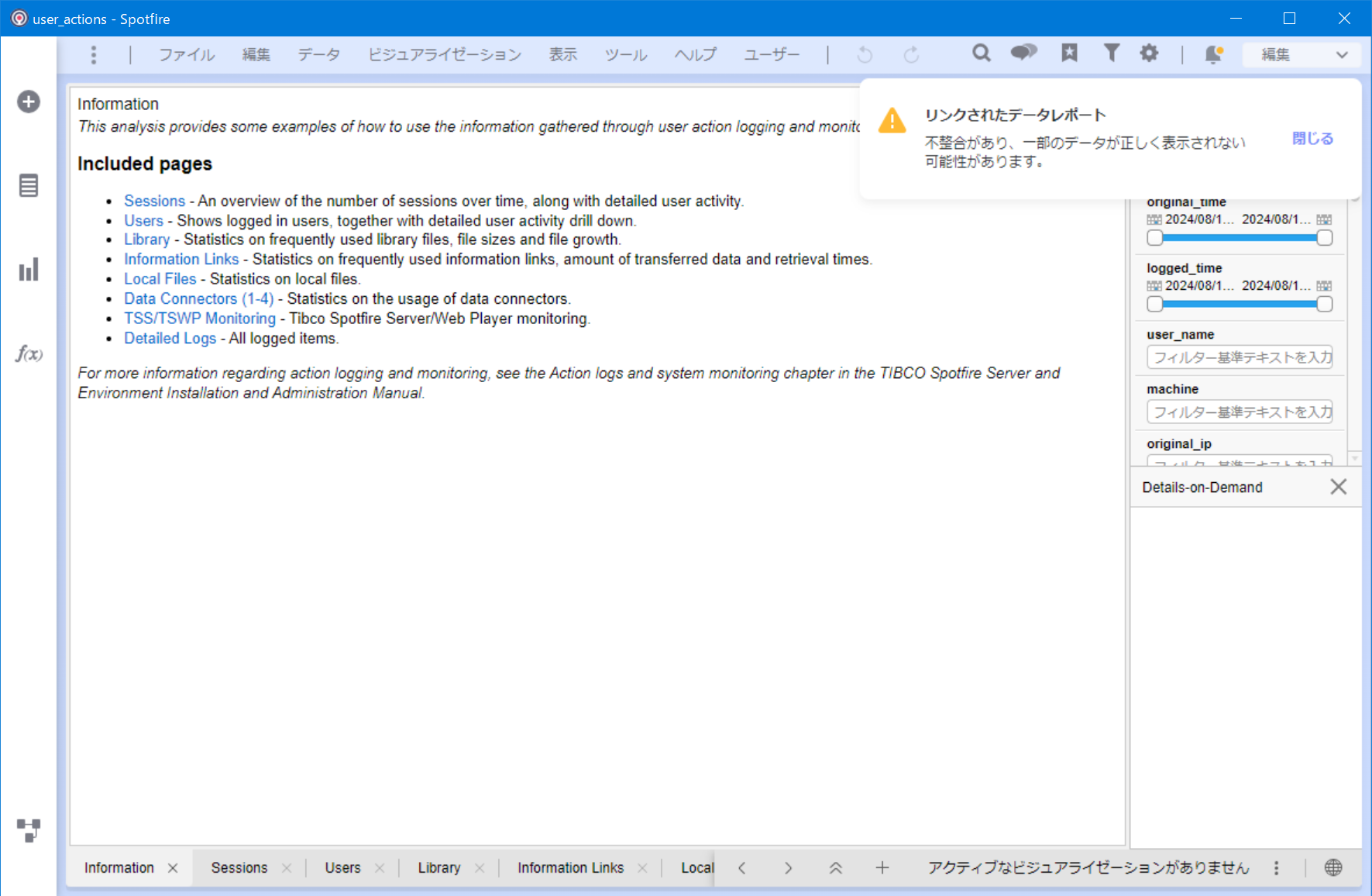The image size is (1372, 896).
Task: Open the data table panel icon
Action: click(29, 186)
